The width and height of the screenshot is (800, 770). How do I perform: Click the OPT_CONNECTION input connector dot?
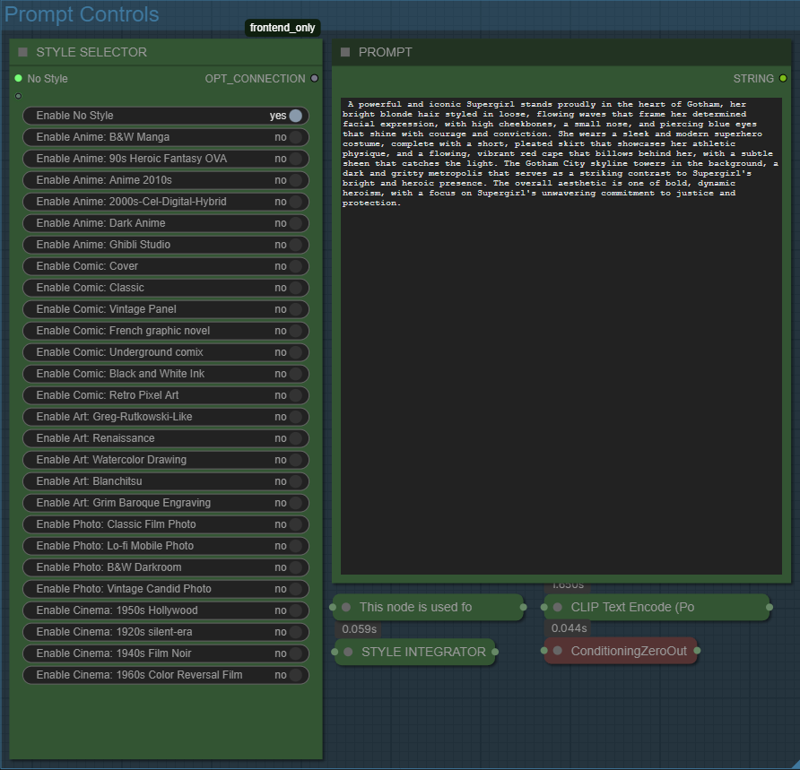tap(315, 78)
